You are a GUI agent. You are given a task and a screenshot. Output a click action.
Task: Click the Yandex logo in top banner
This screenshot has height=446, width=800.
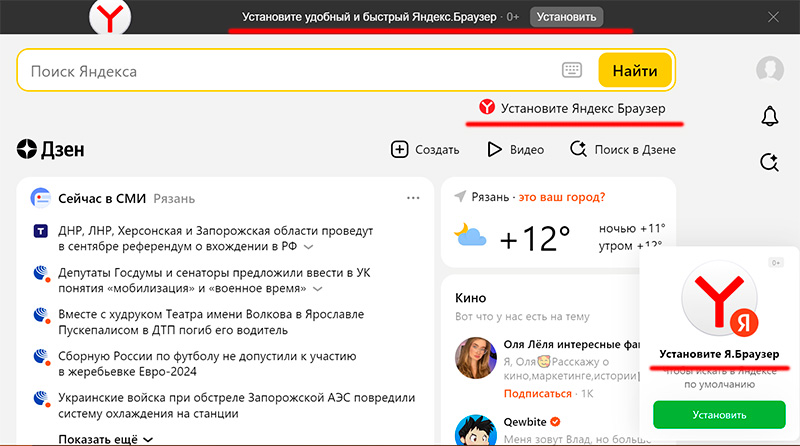click(x=108, y=17)
